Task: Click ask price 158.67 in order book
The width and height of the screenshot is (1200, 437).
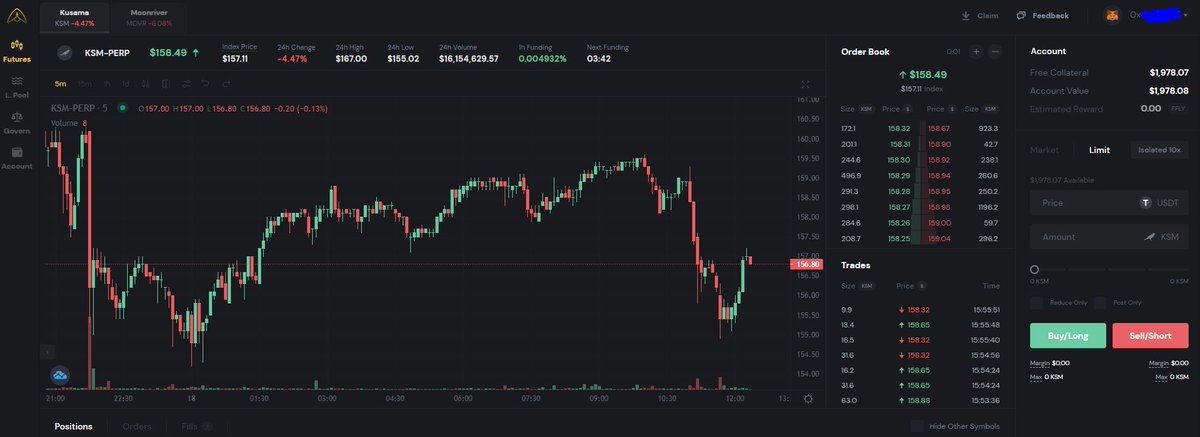Action: 939,128
